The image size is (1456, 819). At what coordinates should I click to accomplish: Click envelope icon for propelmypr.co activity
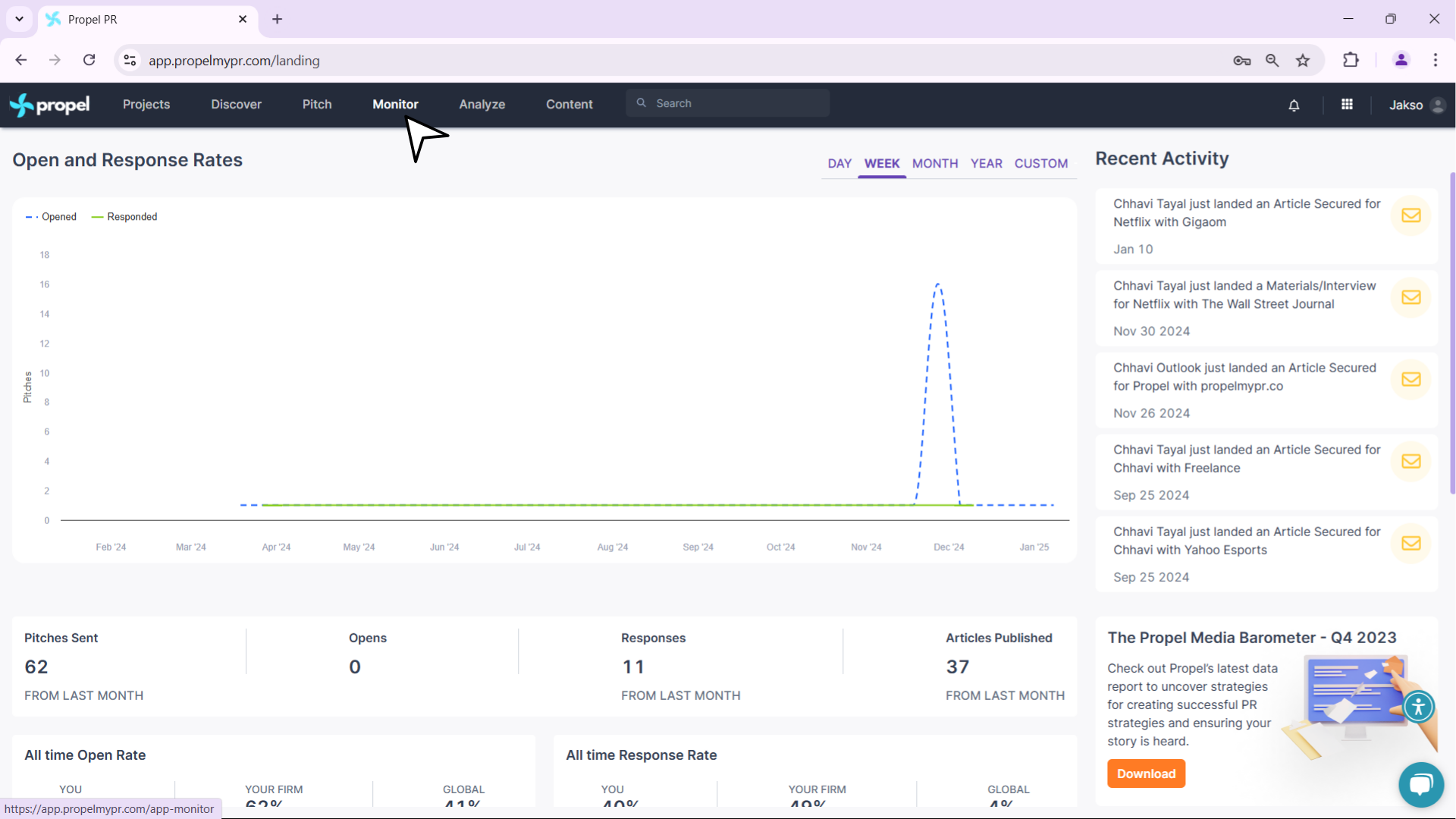[x=1410, y=379]
